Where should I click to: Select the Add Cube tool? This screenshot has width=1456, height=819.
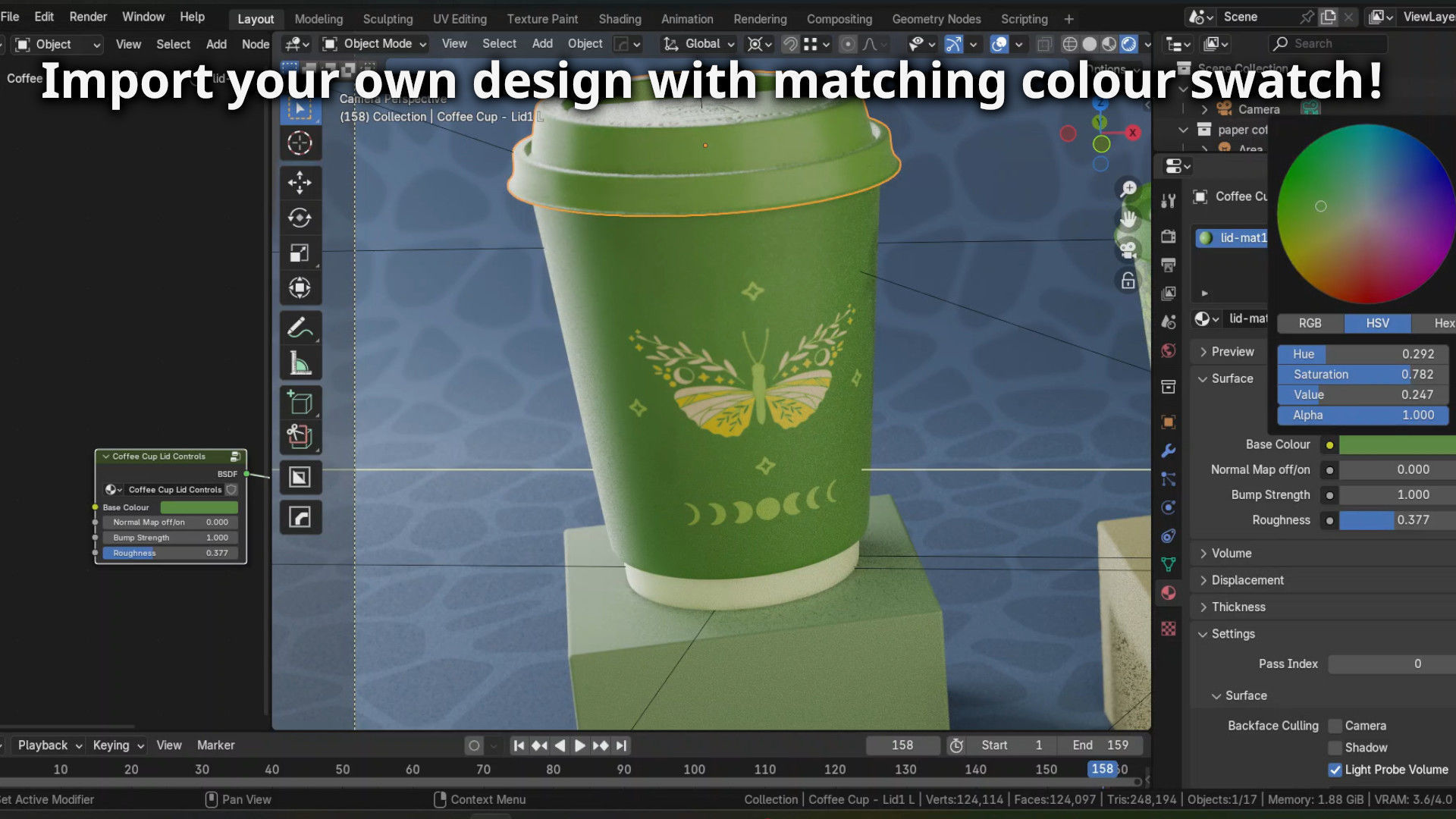click(300, 402)
